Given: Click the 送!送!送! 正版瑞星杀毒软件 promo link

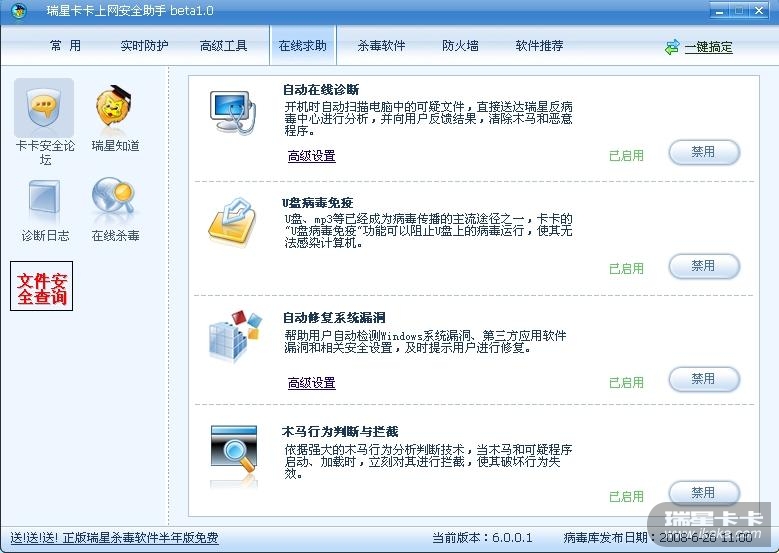Looking at the screenshot, I should pyautogui.click(x=114, y=538).
